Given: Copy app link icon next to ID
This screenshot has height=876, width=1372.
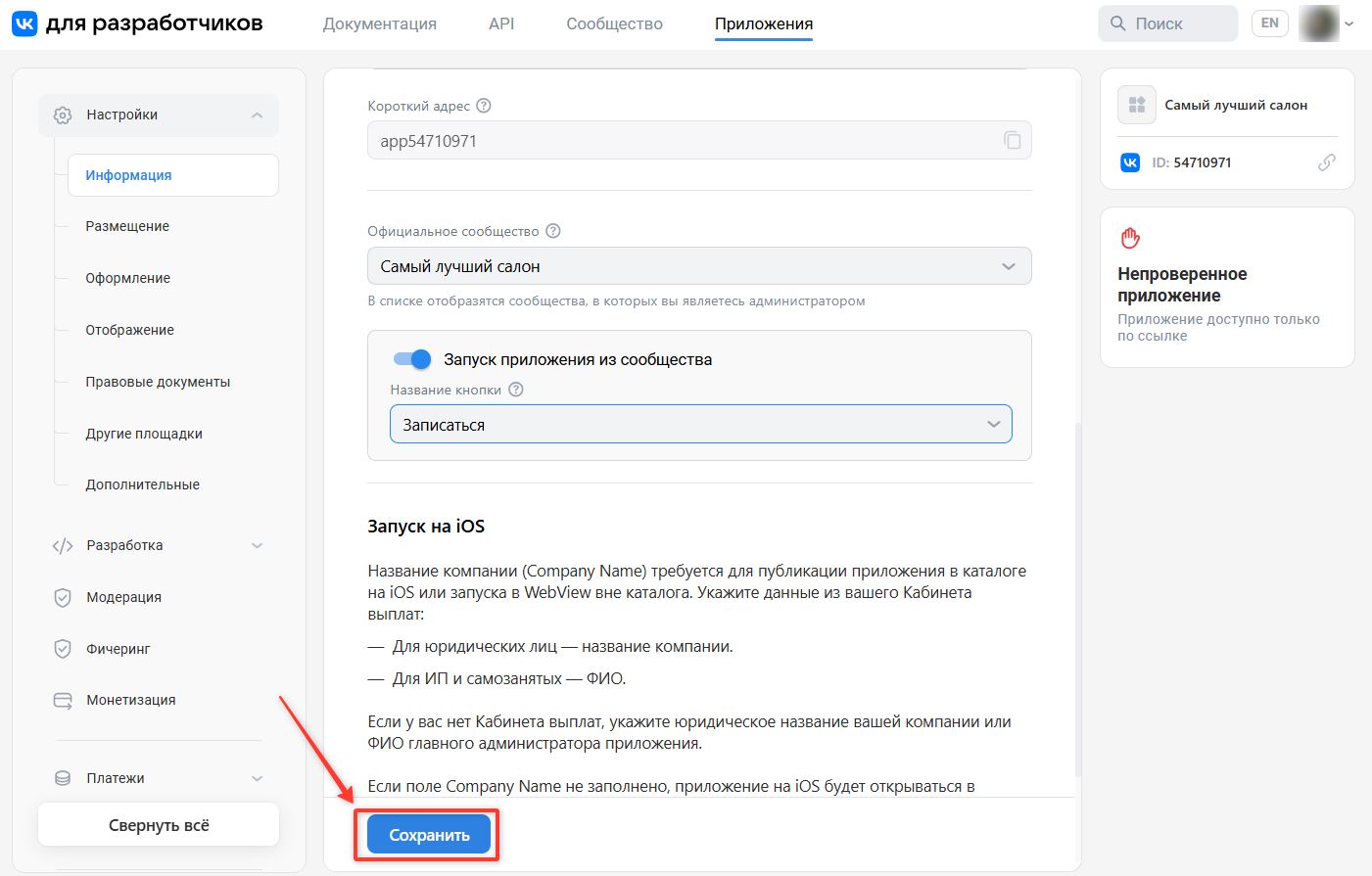Looking at the screenshot, I should pos(1326,162).
